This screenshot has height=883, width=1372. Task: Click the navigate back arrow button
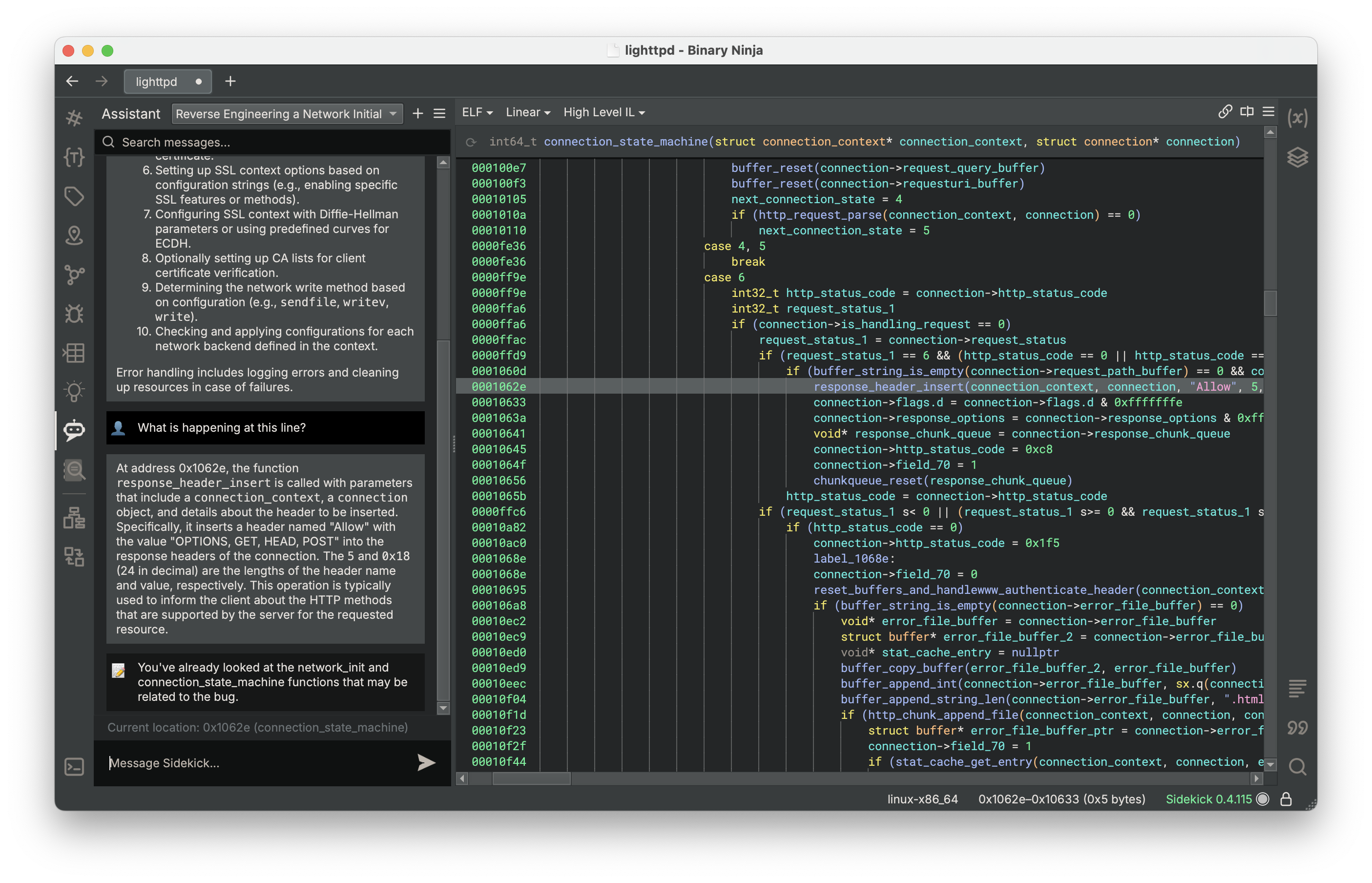coord(72,82)
